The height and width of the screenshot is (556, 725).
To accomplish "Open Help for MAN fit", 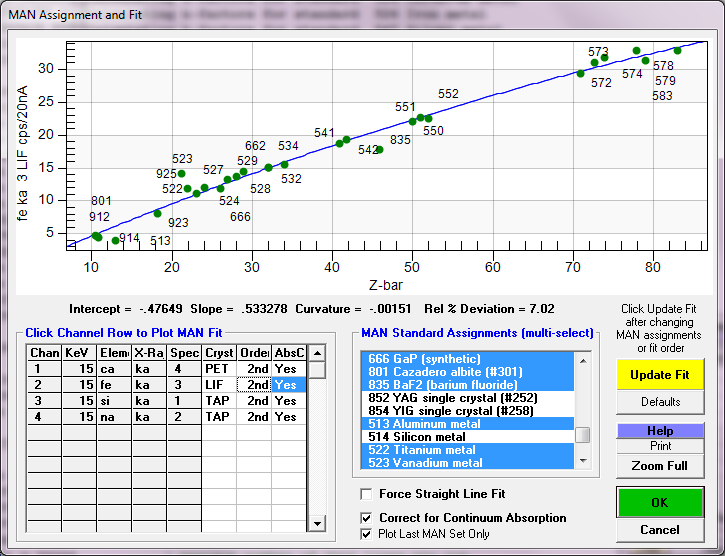I will (x=660, y=430).
